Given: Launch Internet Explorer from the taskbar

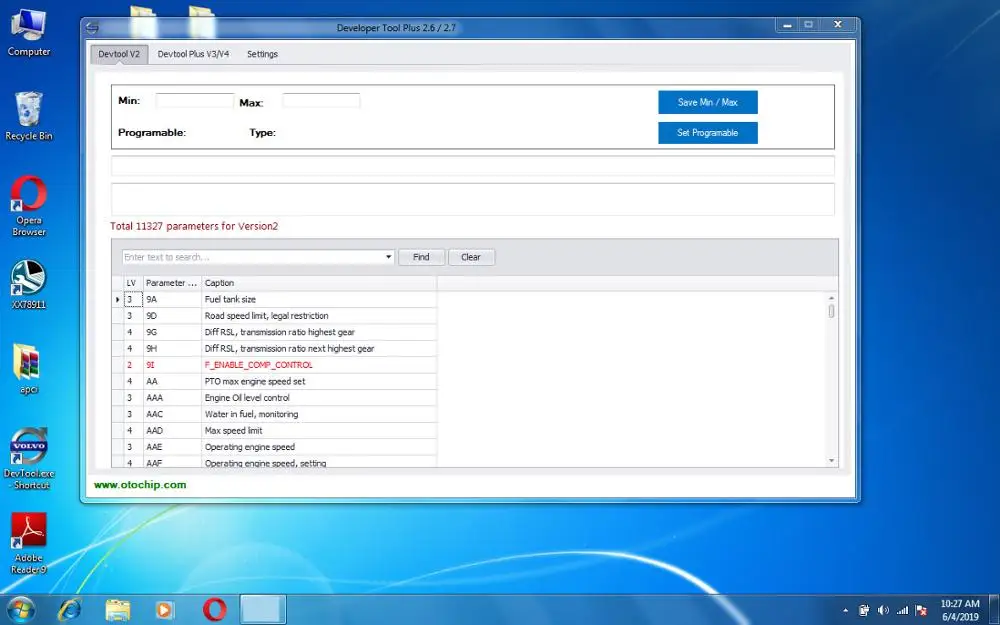Looking at the screenshot, I should point(70,610).
